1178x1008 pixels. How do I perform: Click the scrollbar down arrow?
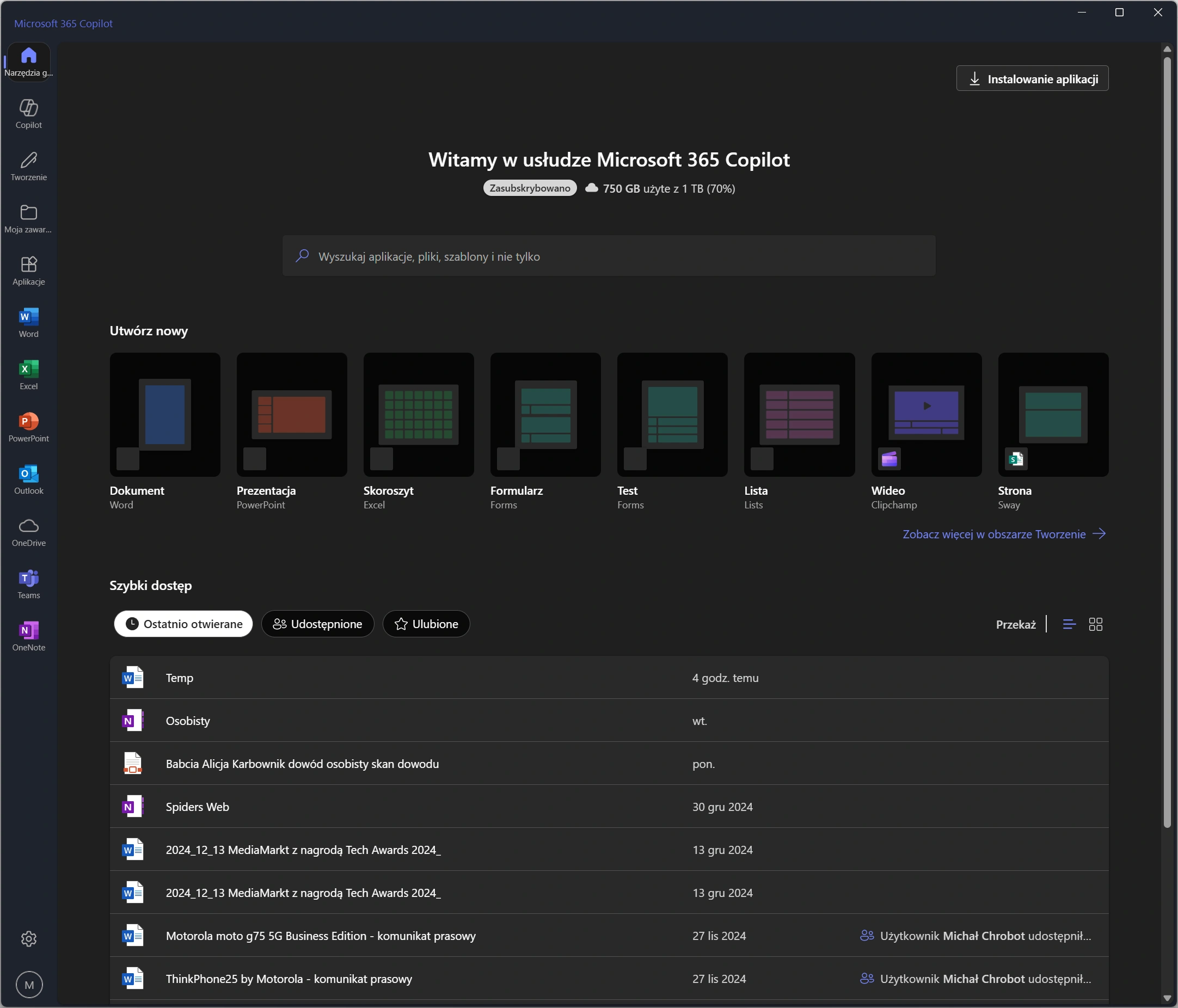[1167, 998]
